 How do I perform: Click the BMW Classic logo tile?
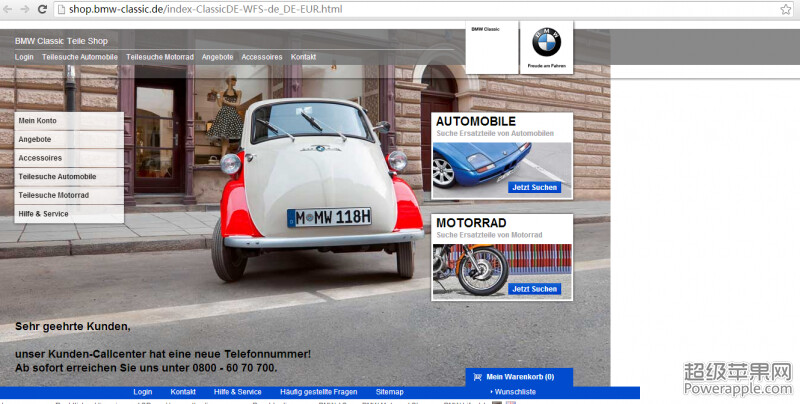[492, 47]
